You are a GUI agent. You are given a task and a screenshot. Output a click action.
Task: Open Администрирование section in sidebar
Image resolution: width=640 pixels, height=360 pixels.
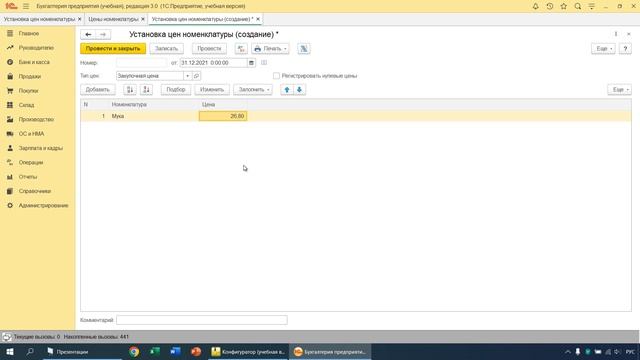pos(43,205)
